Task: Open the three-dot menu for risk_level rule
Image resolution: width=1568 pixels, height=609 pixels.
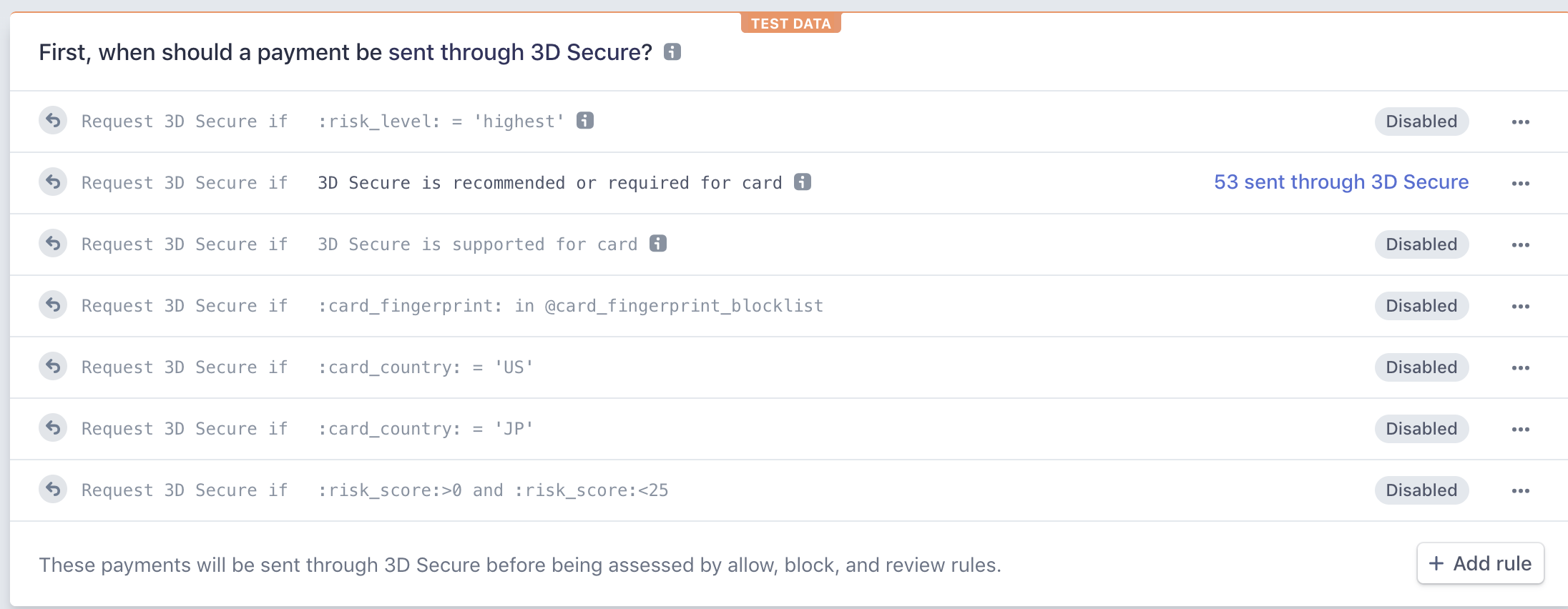Action: tap(1520, 122)
